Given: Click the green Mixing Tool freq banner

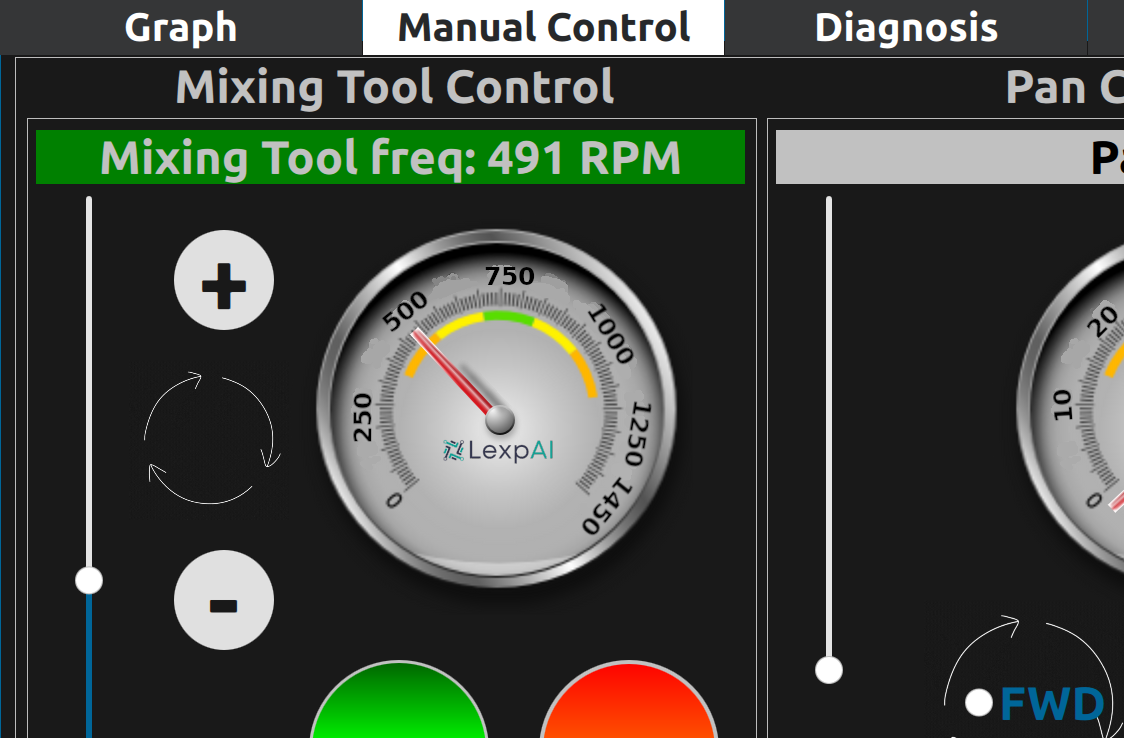Looking at the screenshot, I should [x=390, y=158].
